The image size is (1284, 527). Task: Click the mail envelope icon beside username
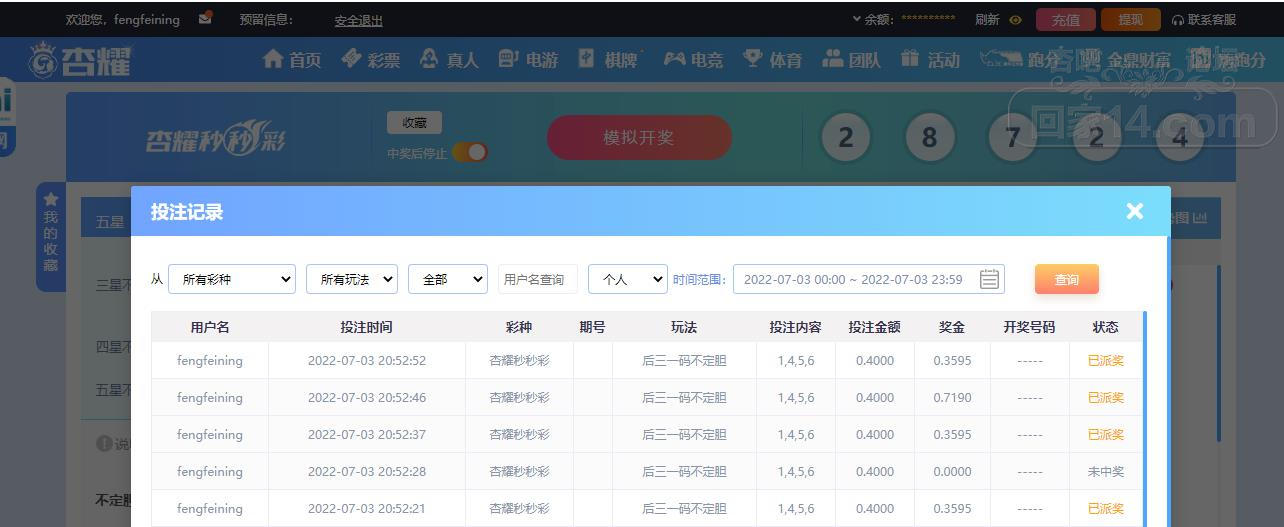coord(205,18)
